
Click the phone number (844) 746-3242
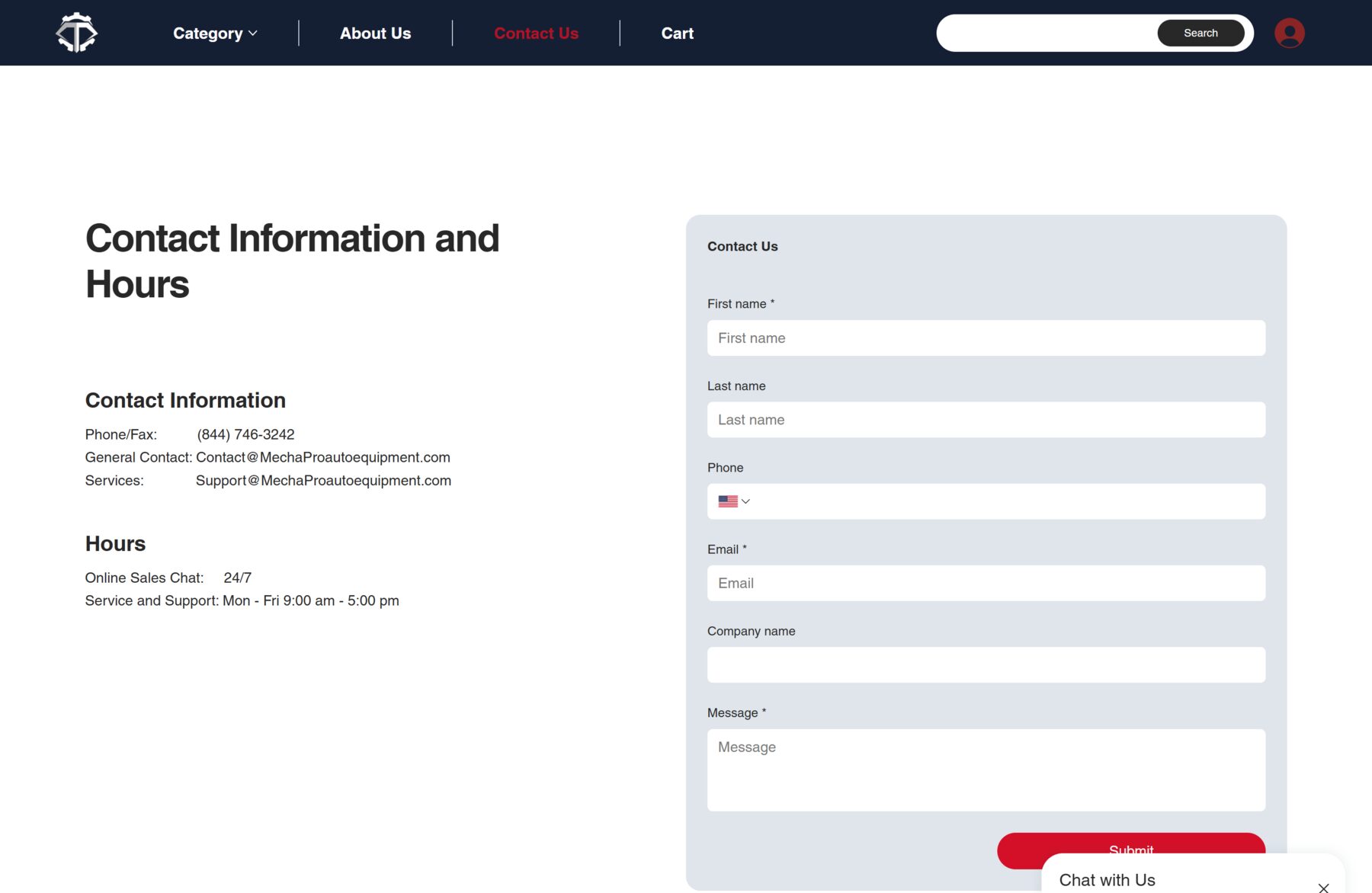click(x=245, y=434)
